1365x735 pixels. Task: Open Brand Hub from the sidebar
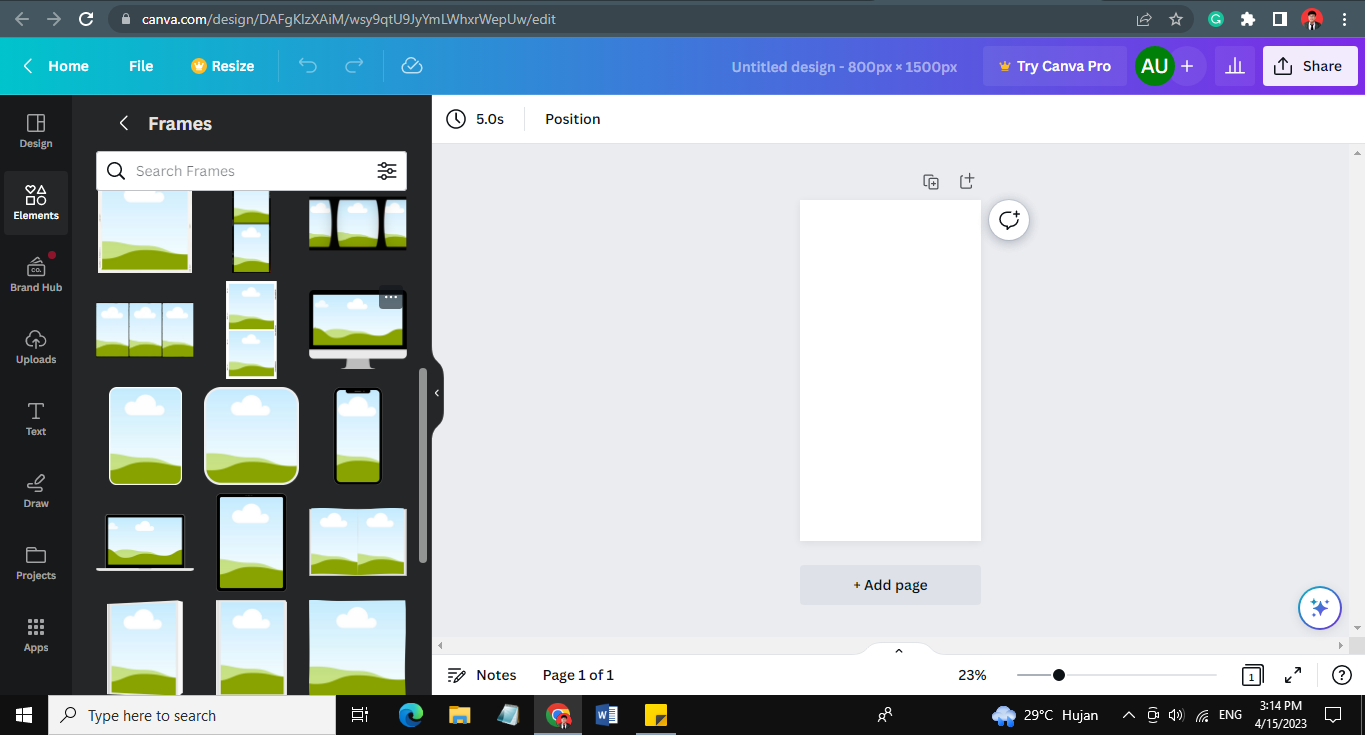click(x=35, y=272)
